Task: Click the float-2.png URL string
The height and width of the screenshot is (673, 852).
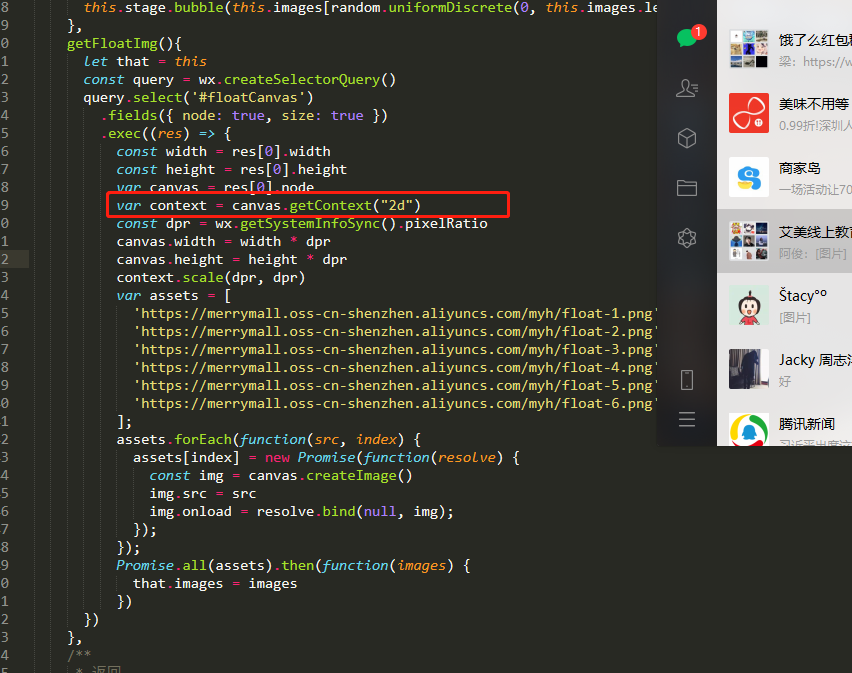Action: (x=395, y=331)
